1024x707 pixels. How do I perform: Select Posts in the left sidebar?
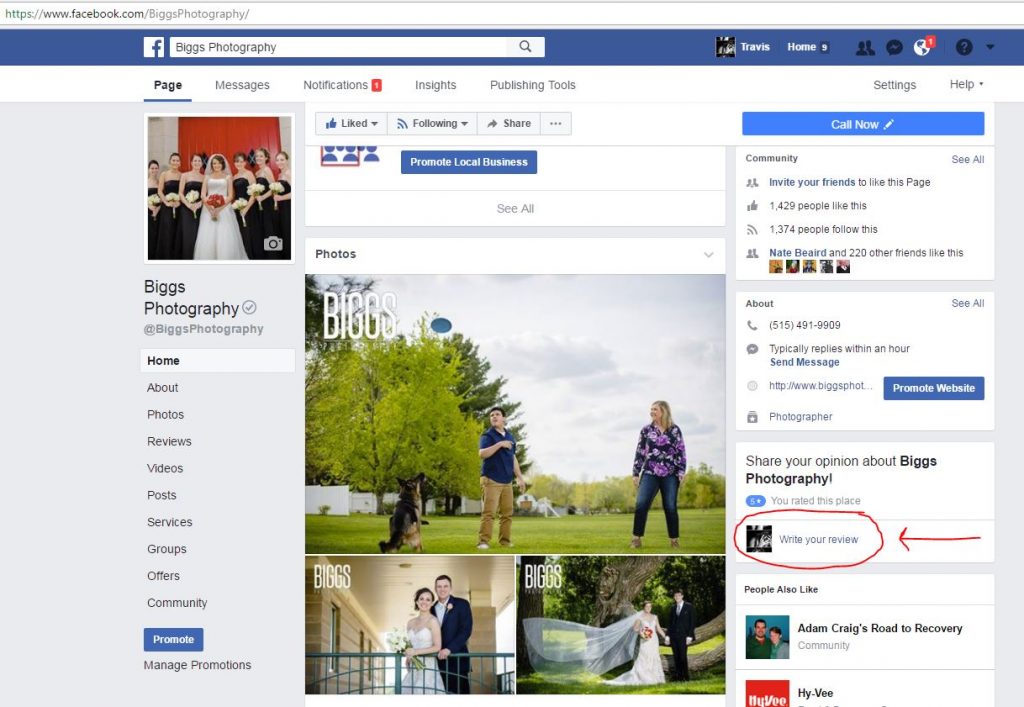(162, 495)
